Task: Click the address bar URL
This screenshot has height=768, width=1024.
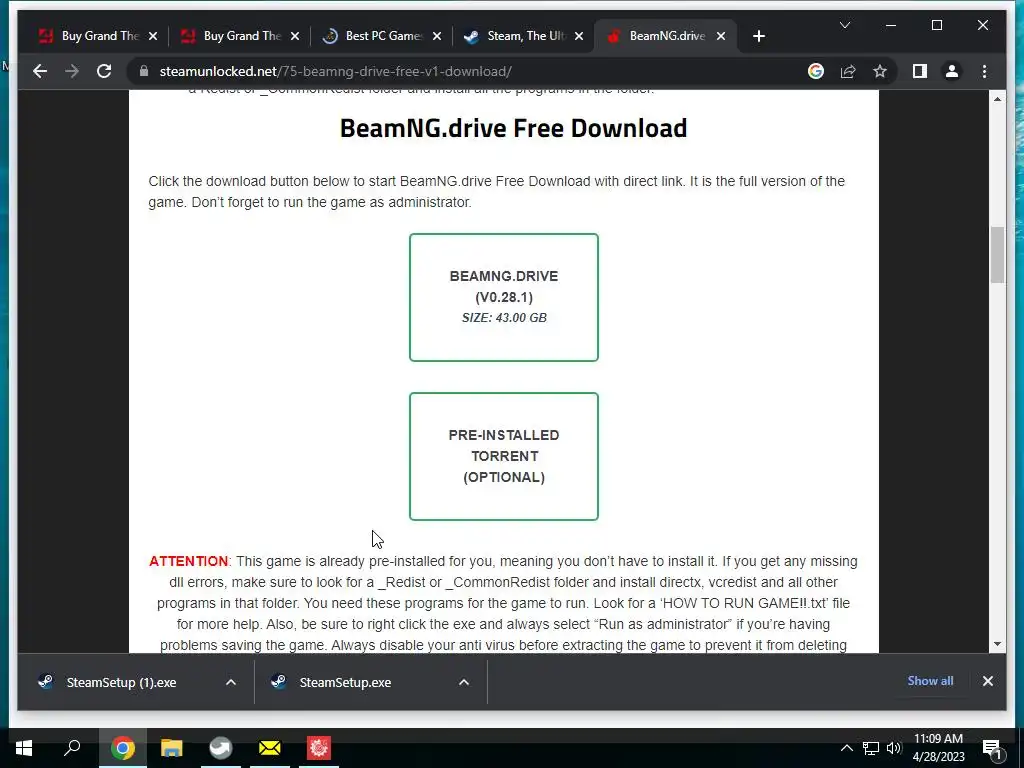Action: (336, 71)
